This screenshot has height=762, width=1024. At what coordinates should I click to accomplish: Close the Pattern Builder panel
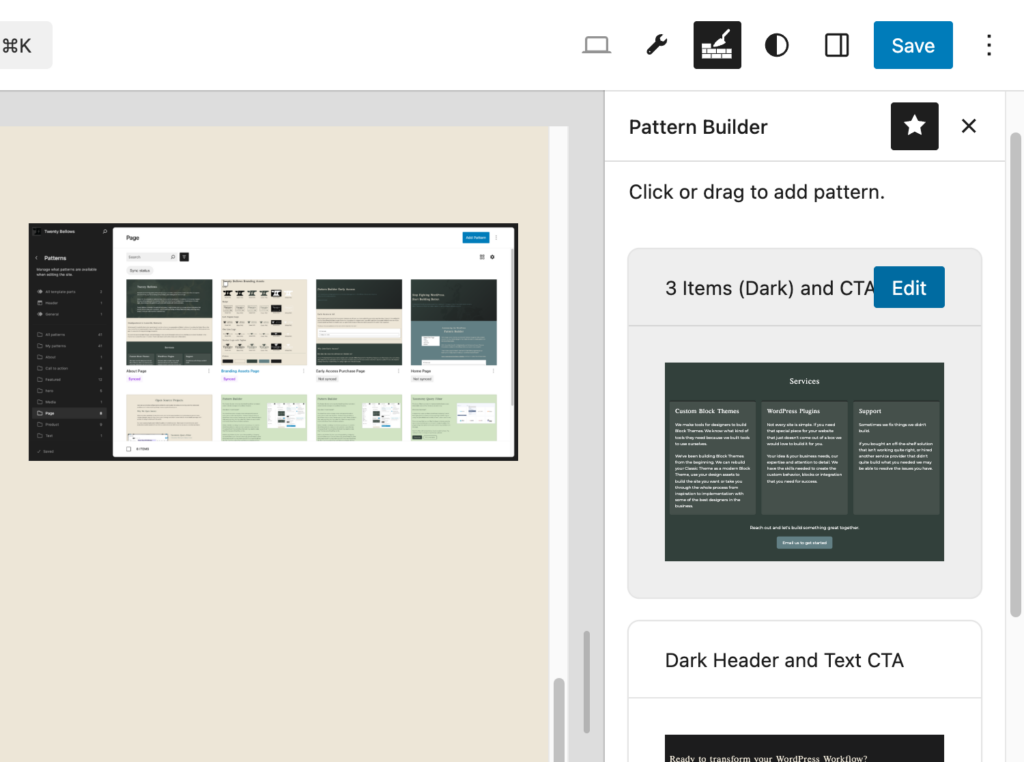968,126
